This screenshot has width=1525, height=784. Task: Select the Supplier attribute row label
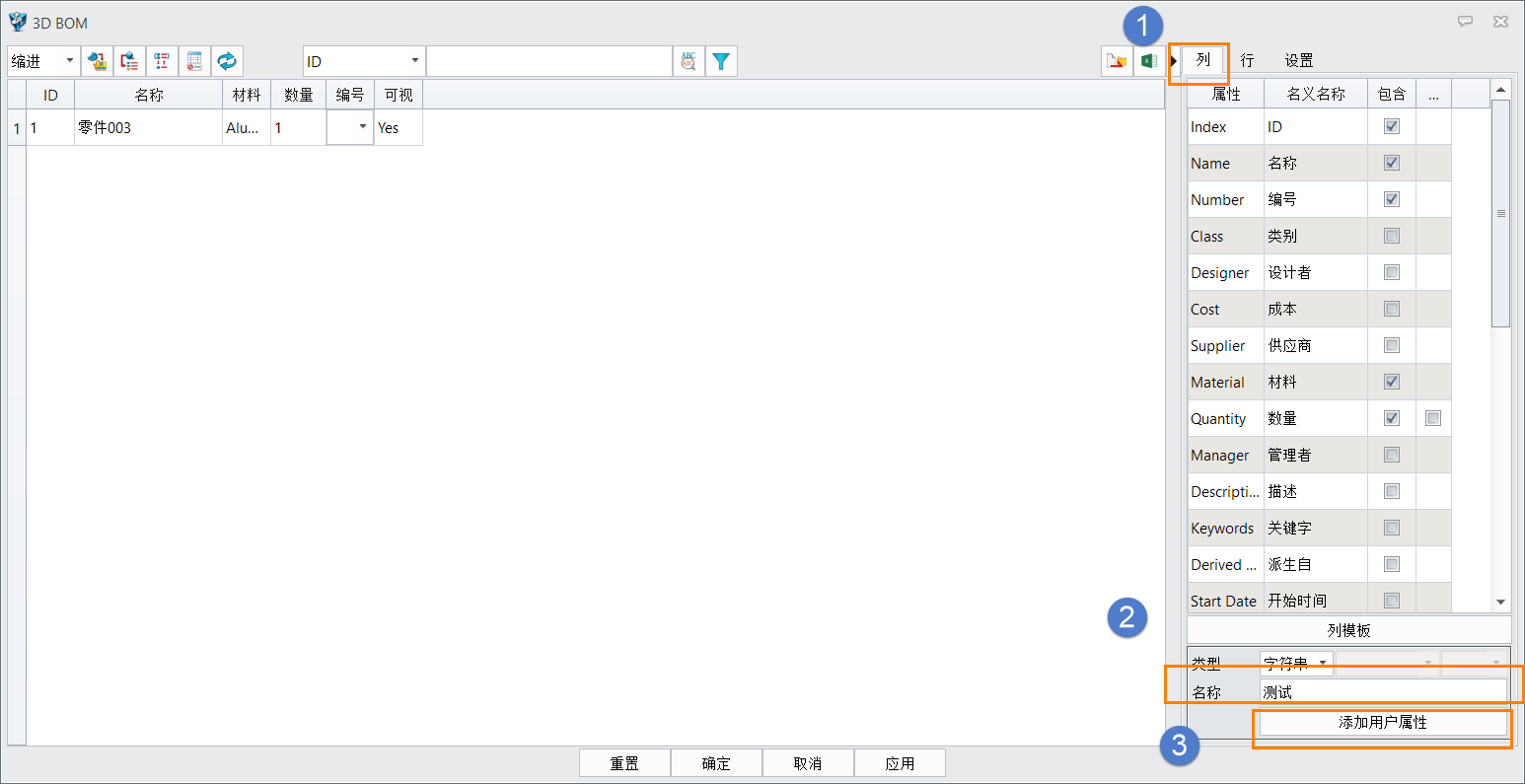pyautogui.click(x=1218, y=345)
